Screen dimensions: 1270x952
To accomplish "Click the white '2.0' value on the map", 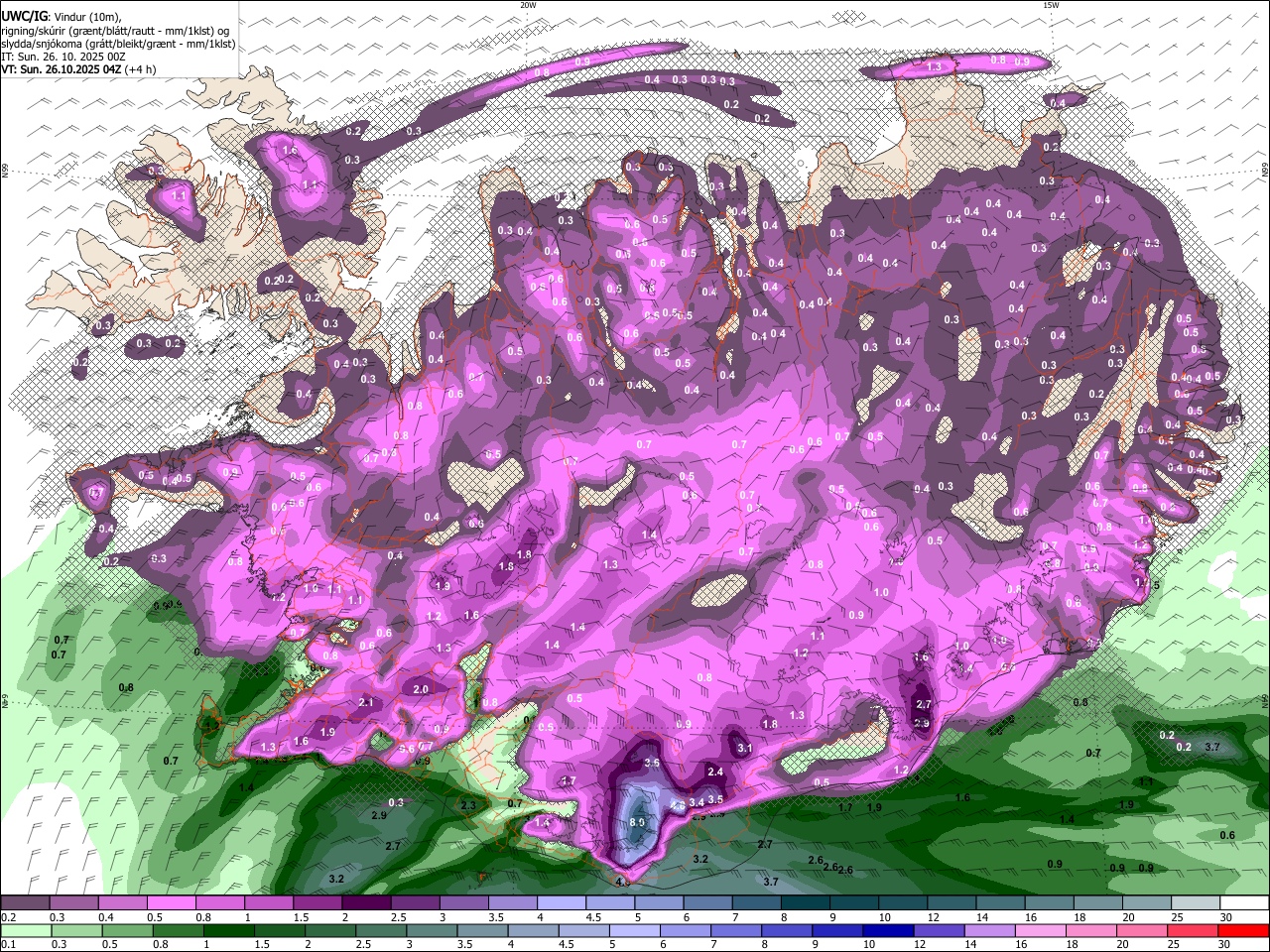I will (420, 689).
